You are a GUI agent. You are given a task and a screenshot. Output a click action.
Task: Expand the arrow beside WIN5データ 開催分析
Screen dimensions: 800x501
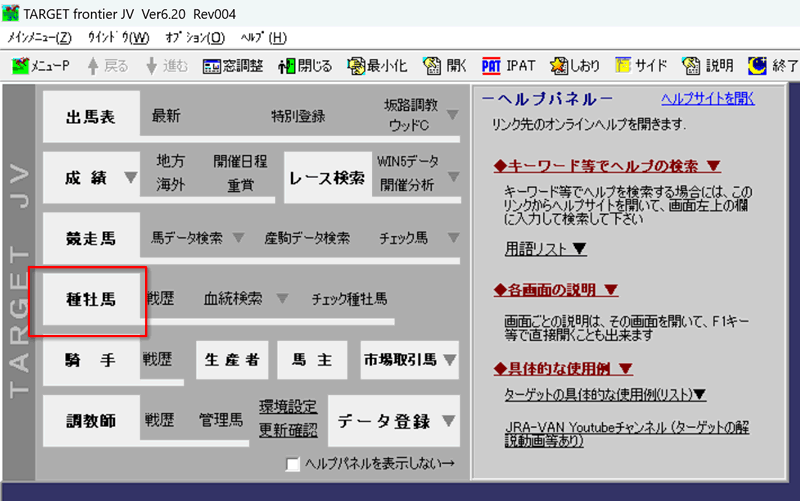453,177
